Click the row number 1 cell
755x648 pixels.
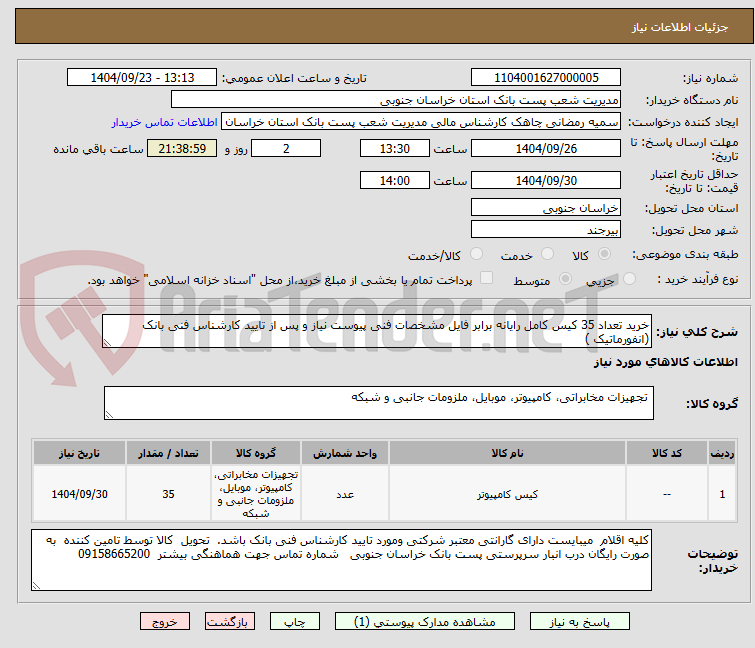point(722,494)
